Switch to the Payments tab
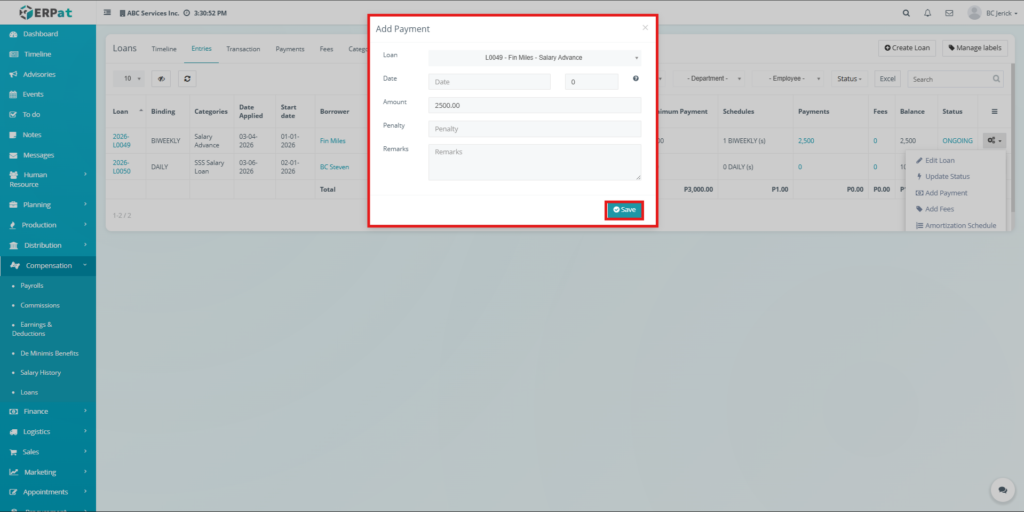This screenshot has height=512, width=1024. point(290,49)
